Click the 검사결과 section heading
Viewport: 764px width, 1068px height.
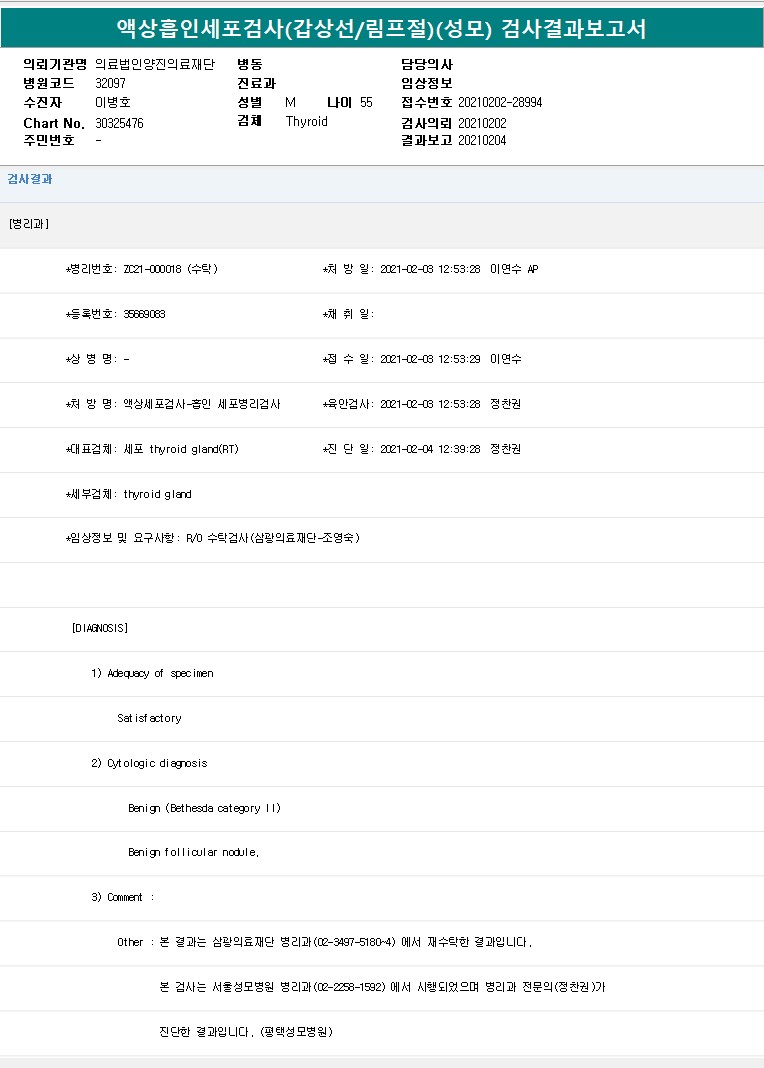tap(30, 179)
